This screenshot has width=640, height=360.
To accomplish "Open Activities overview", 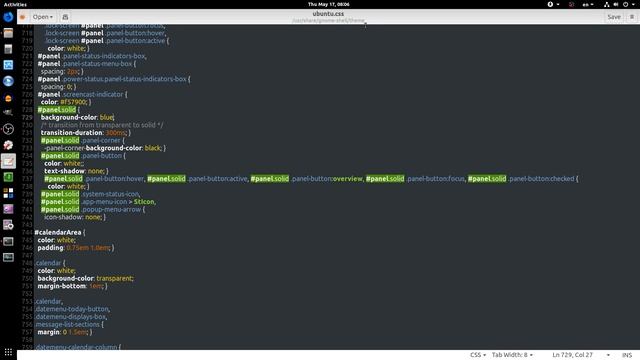I will (15, 4).
